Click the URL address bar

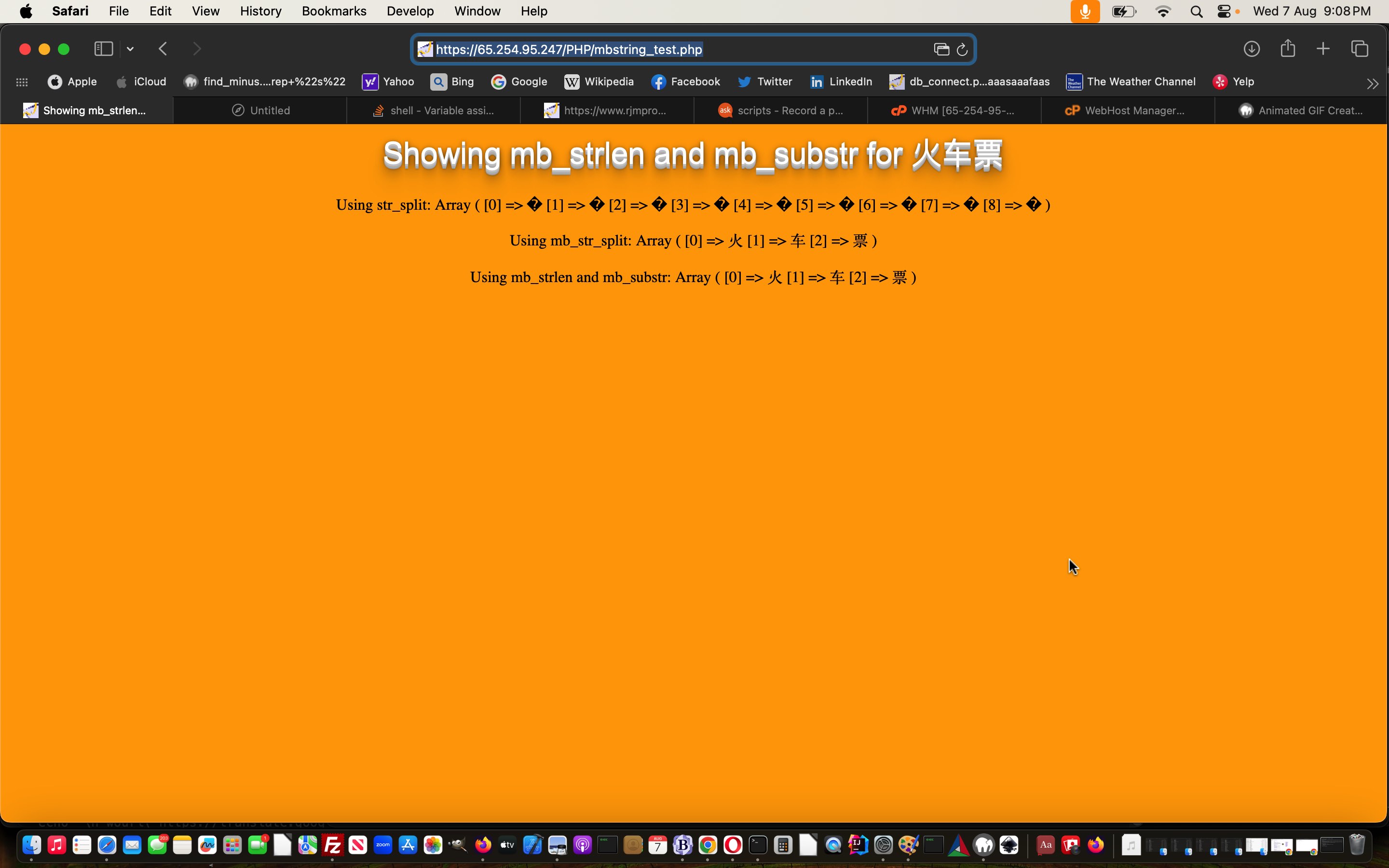694,49
